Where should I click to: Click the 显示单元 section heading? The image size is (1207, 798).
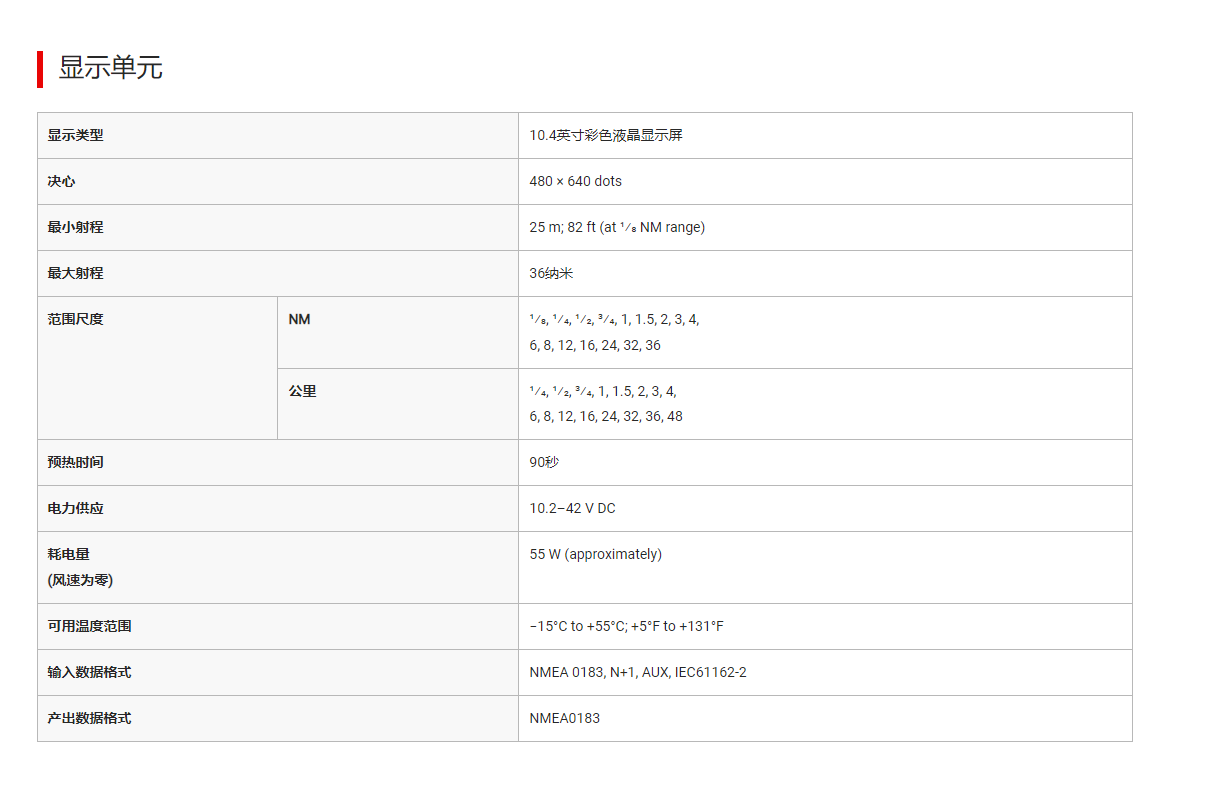(110, 68)
